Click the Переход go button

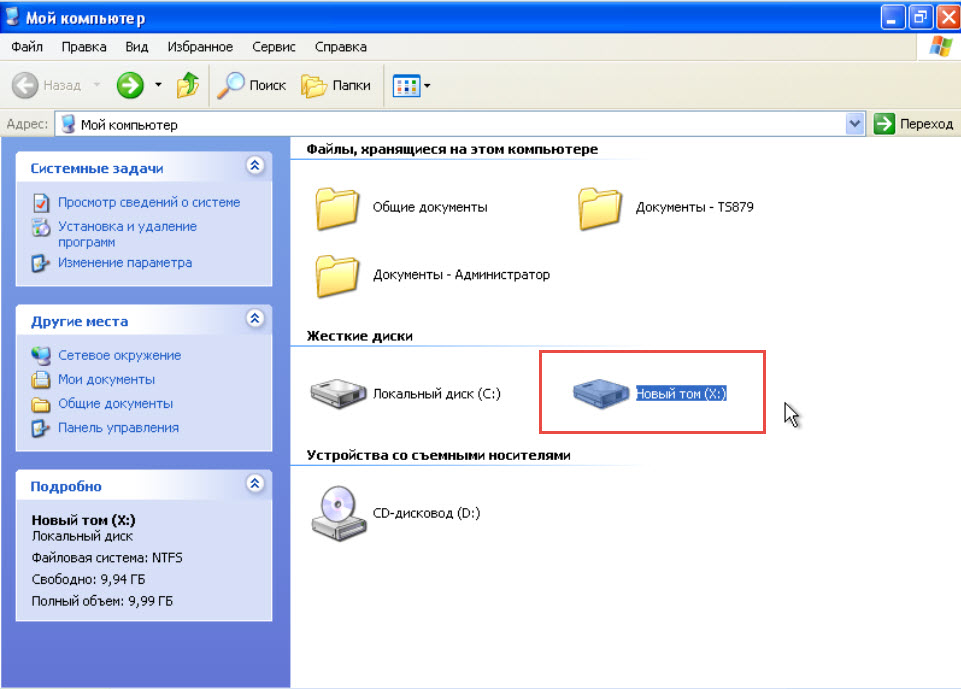(913, 124)
